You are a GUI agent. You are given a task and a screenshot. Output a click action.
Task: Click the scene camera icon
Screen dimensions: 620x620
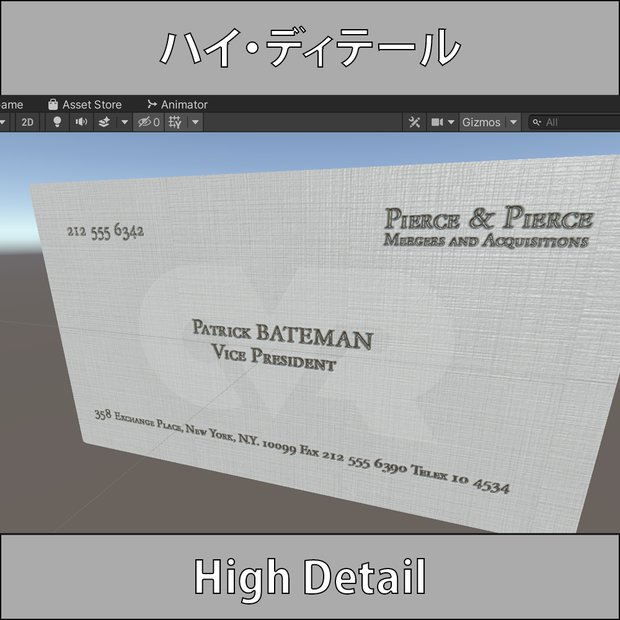[437, 122]
